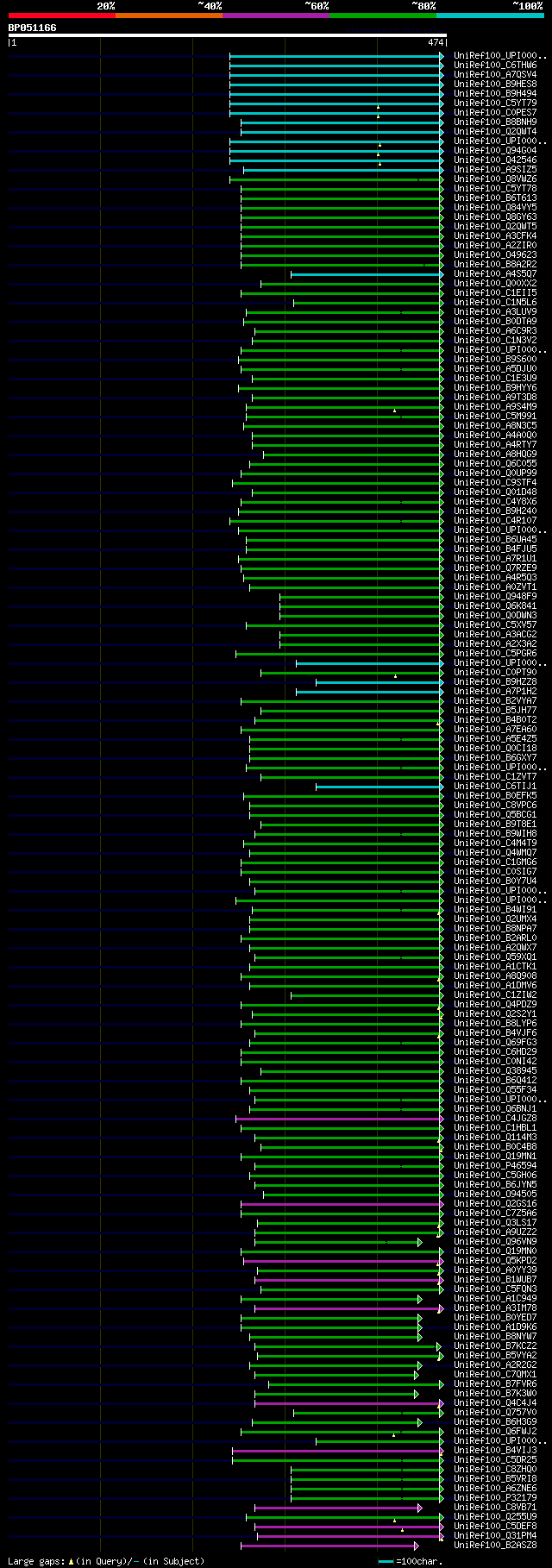Select the UniRef100_Q38945 label
552x1568 pixels.
[x=495, y=1070]
